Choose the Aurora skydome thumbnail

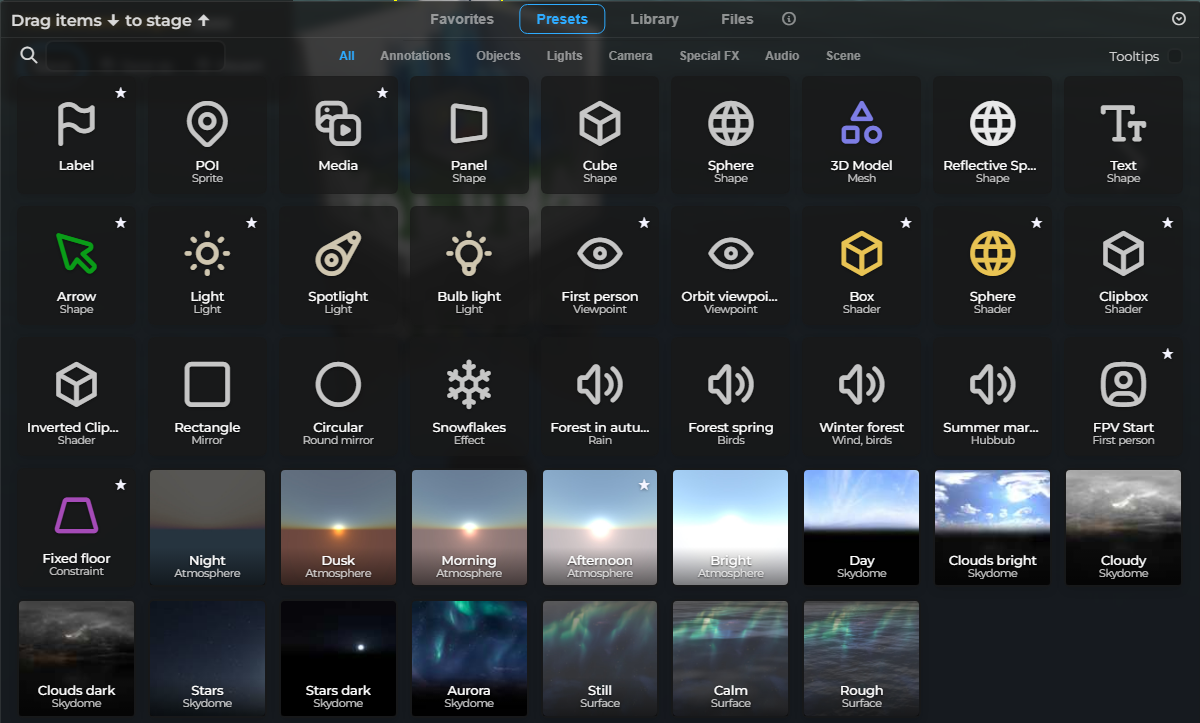coord(469,658)
